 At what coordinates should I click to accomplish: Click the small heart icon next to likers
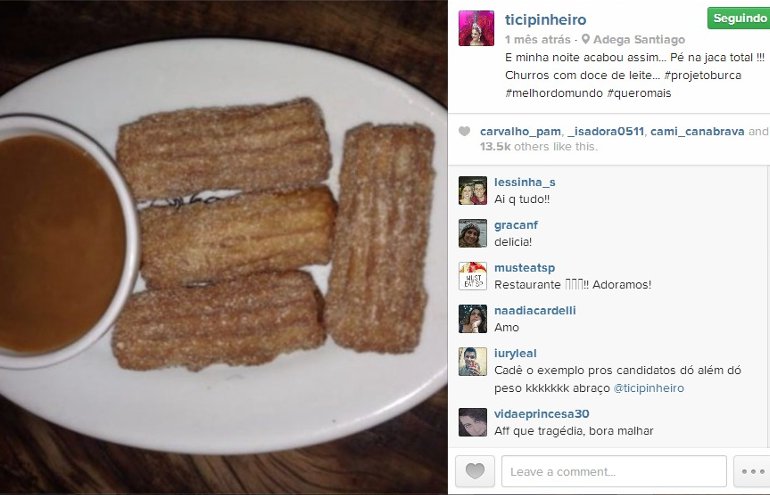click(464, 131)
